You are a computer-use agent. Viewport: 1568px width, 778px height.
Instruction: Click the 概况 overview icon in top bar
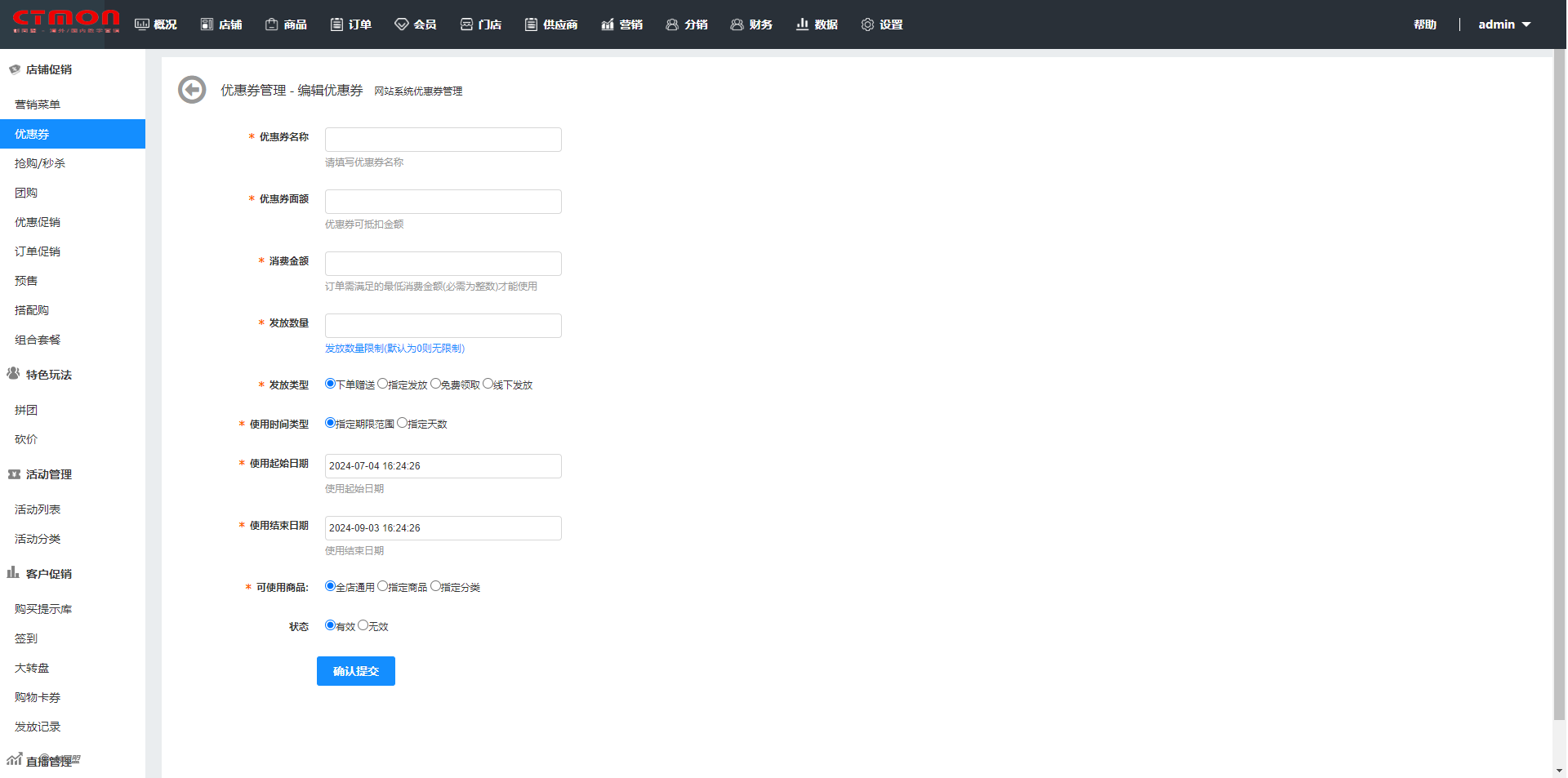coord(142,24)
